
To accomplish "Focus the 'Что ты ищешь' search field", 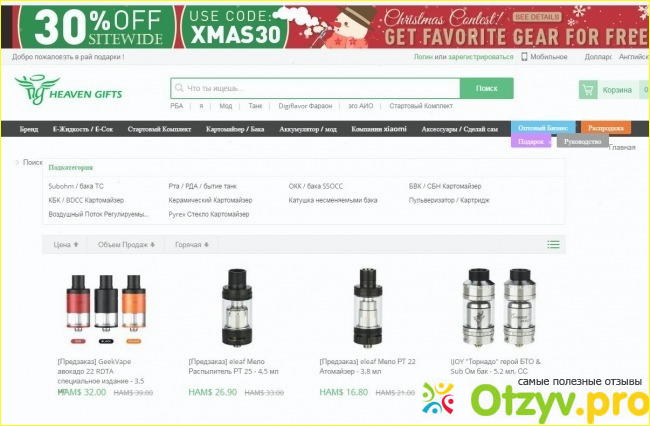I will pos(315,88).
